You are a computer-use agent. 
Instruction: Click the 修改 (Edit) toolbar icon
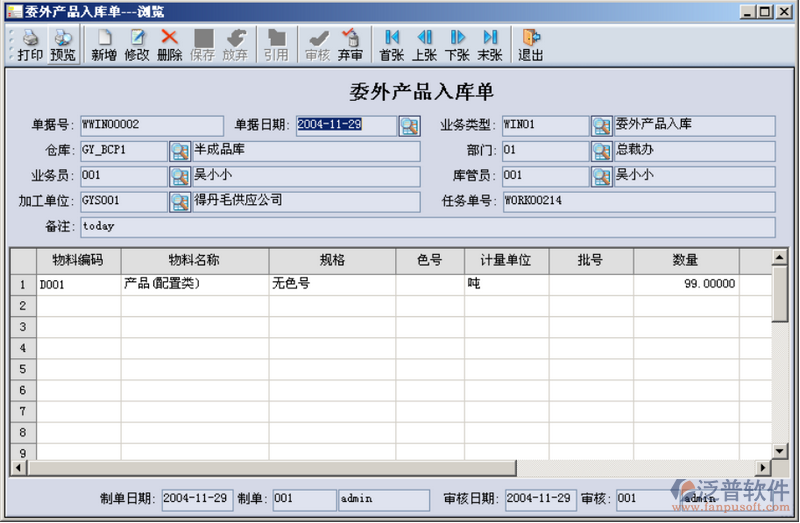point(137,45)
